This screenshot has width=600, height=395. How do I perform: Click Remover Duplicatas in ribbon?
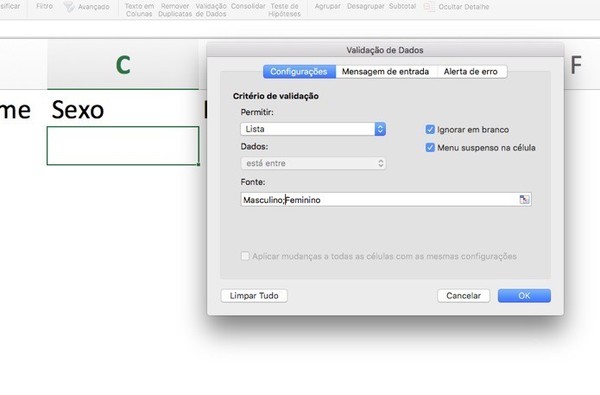click(x=175, y=10)
